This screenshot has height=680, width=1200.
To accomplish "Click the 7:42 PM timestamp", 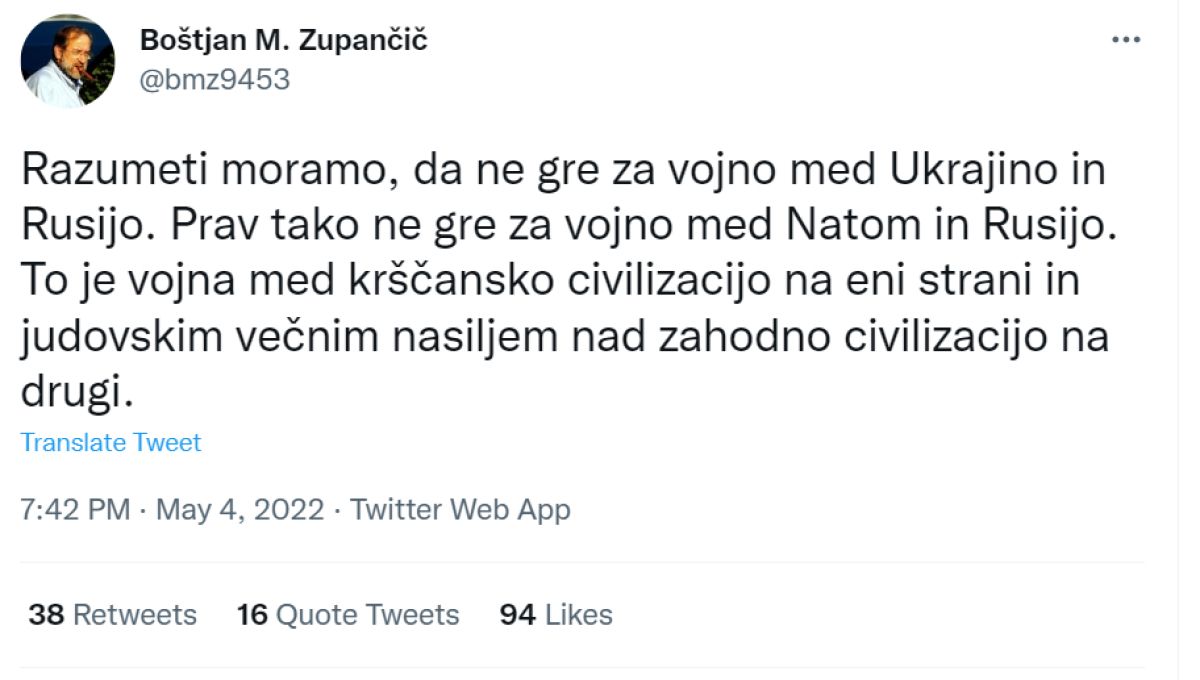I will pos(75,510).
